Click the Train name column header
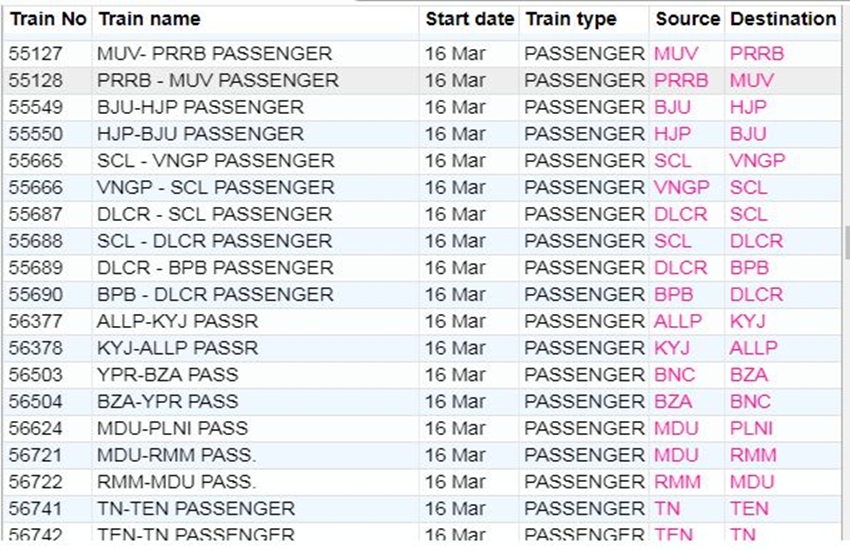850x550 pixels. tap(149, 19)
